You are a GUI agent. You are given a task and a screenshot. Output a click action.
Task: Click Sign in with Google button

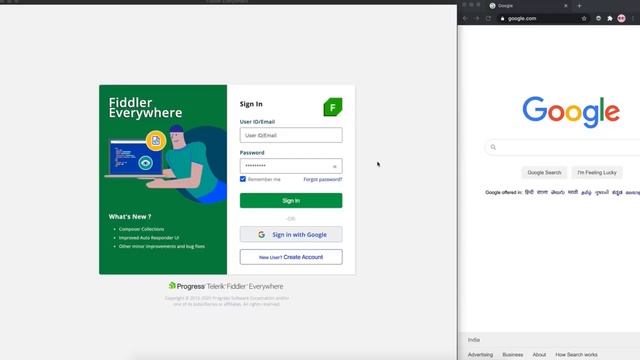click(x=291, y=235)
